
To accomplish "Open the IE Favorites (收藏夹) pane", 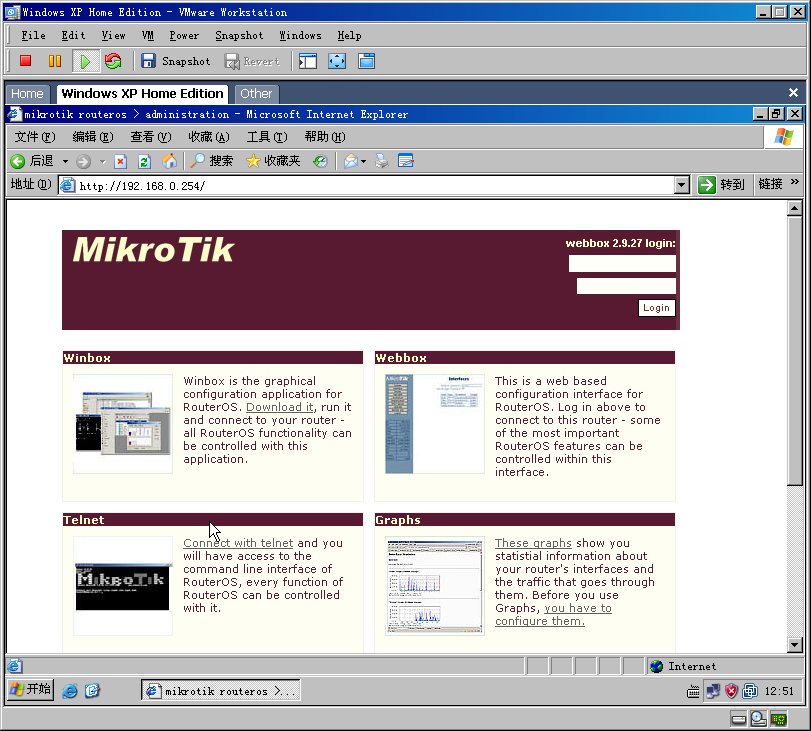I will tap(273, 161).
